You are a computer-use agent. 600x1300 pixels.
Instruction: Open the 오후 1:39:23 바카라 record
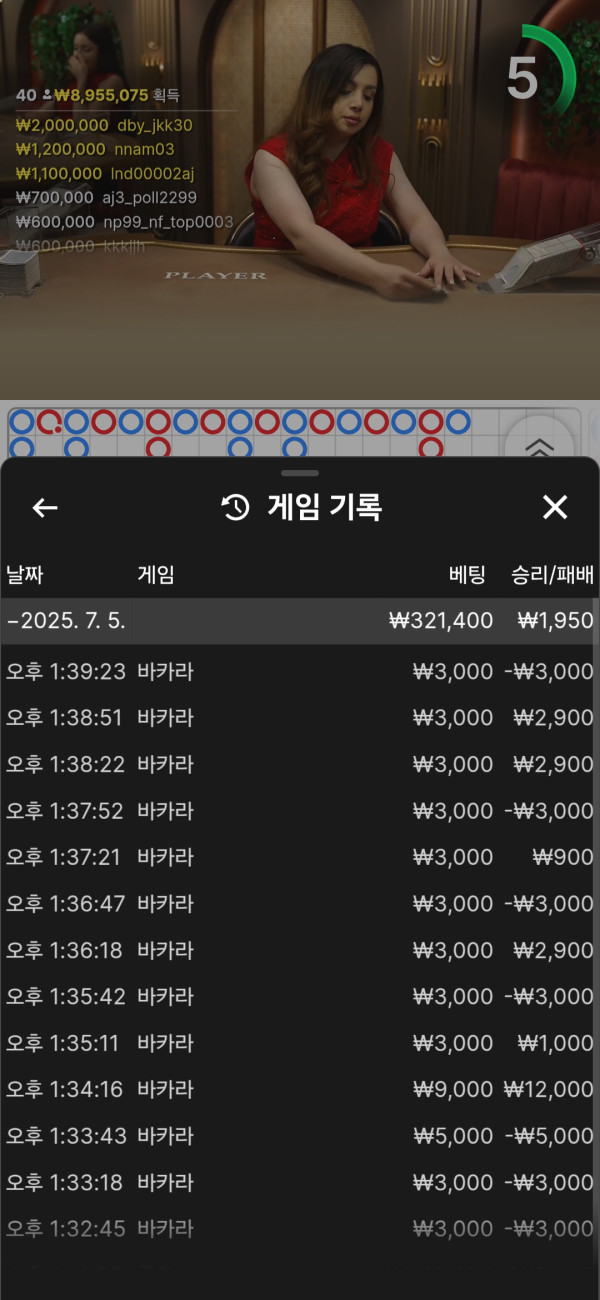coord(298,672)
